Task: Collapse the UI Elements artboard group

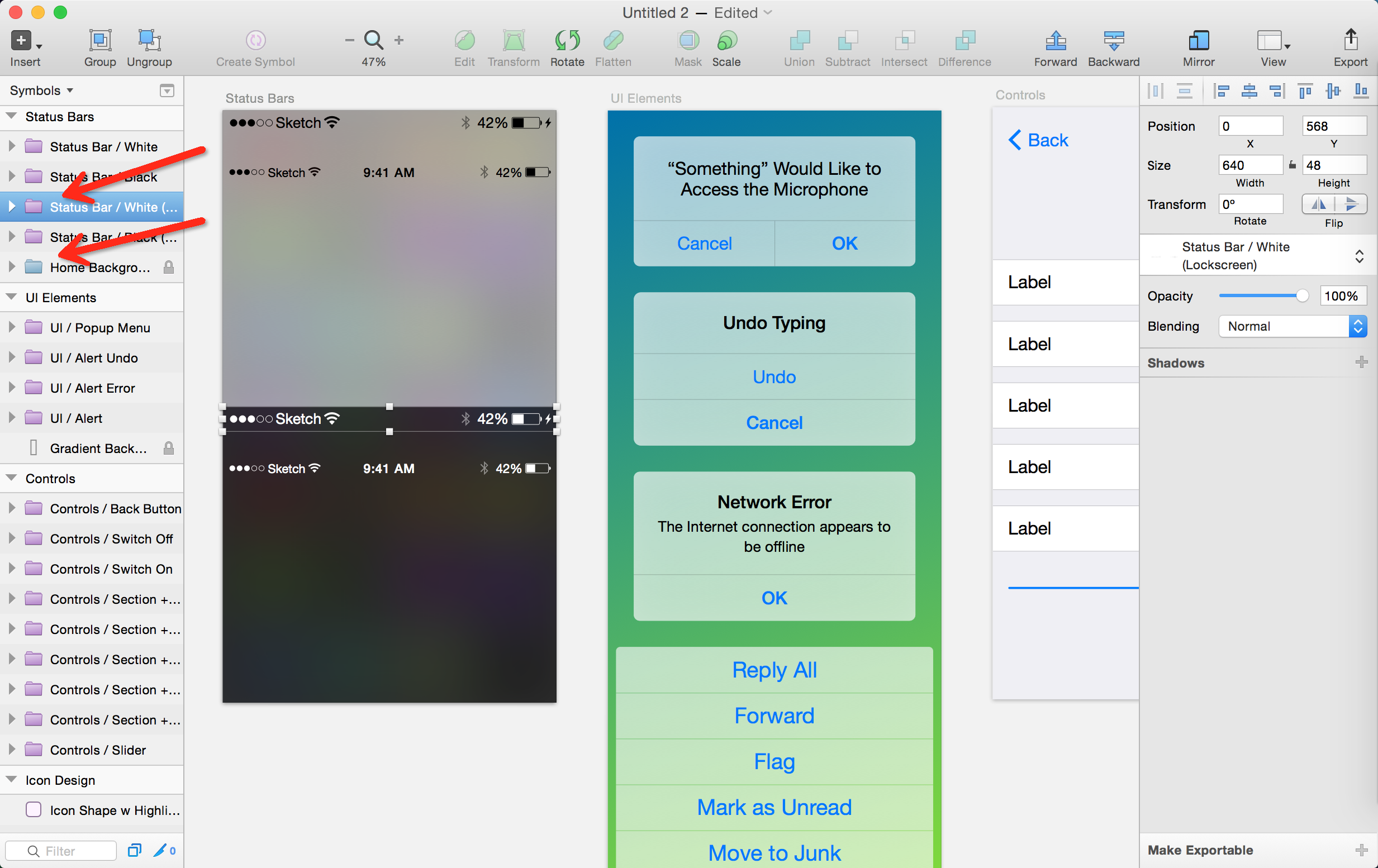Action: tap(11, 297)
